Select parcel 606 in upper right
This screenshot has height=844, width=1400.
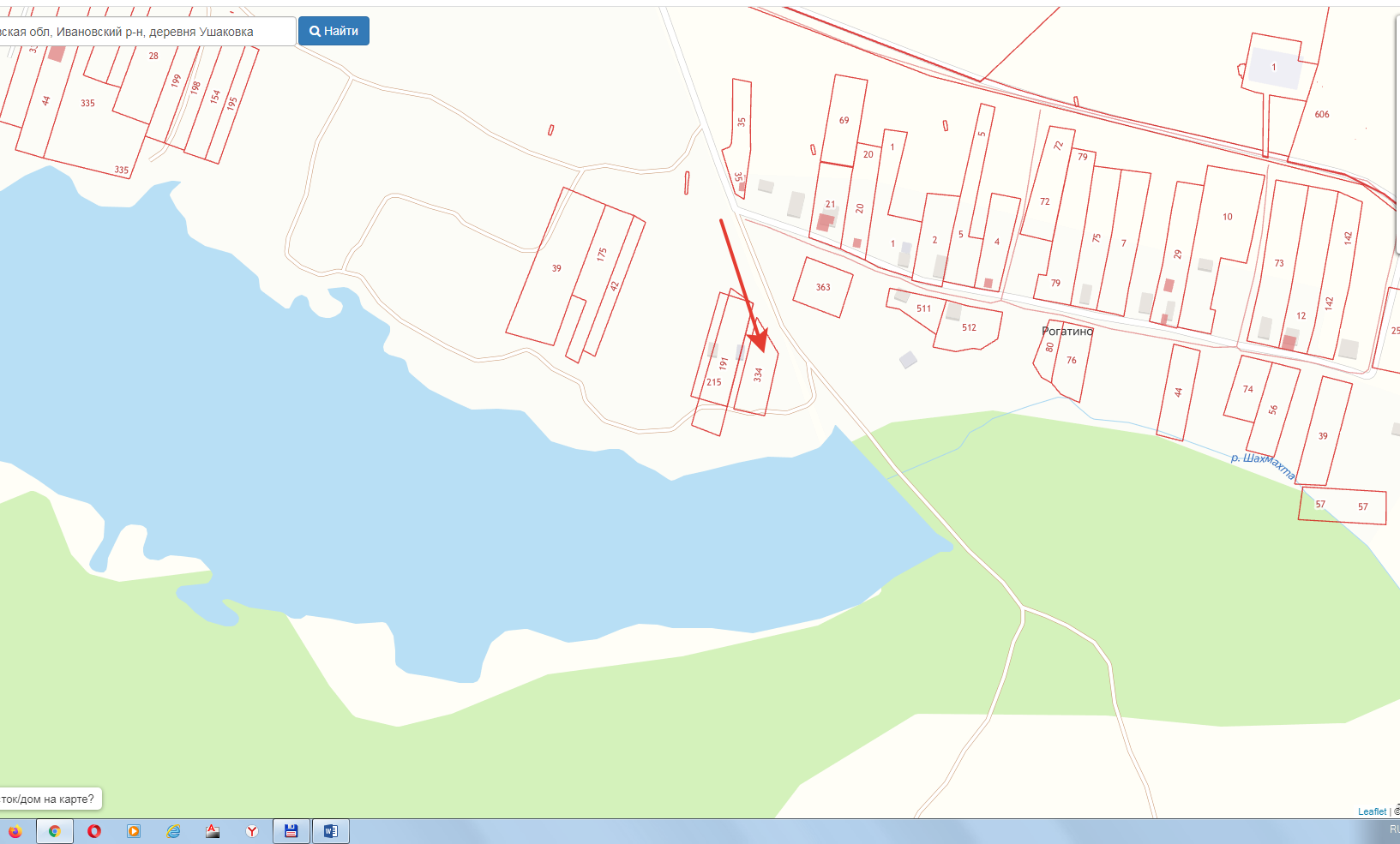1322,114
